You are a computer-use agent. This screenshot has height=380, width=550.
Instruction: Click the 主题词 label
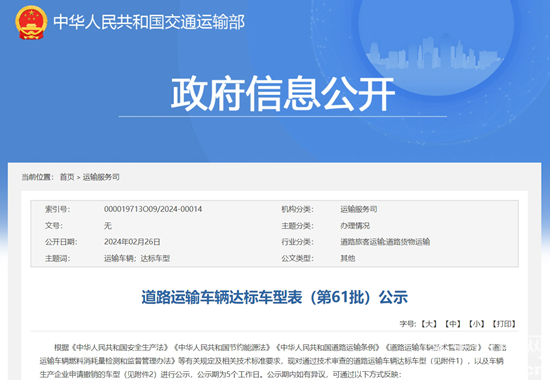[x=58, y=259]
